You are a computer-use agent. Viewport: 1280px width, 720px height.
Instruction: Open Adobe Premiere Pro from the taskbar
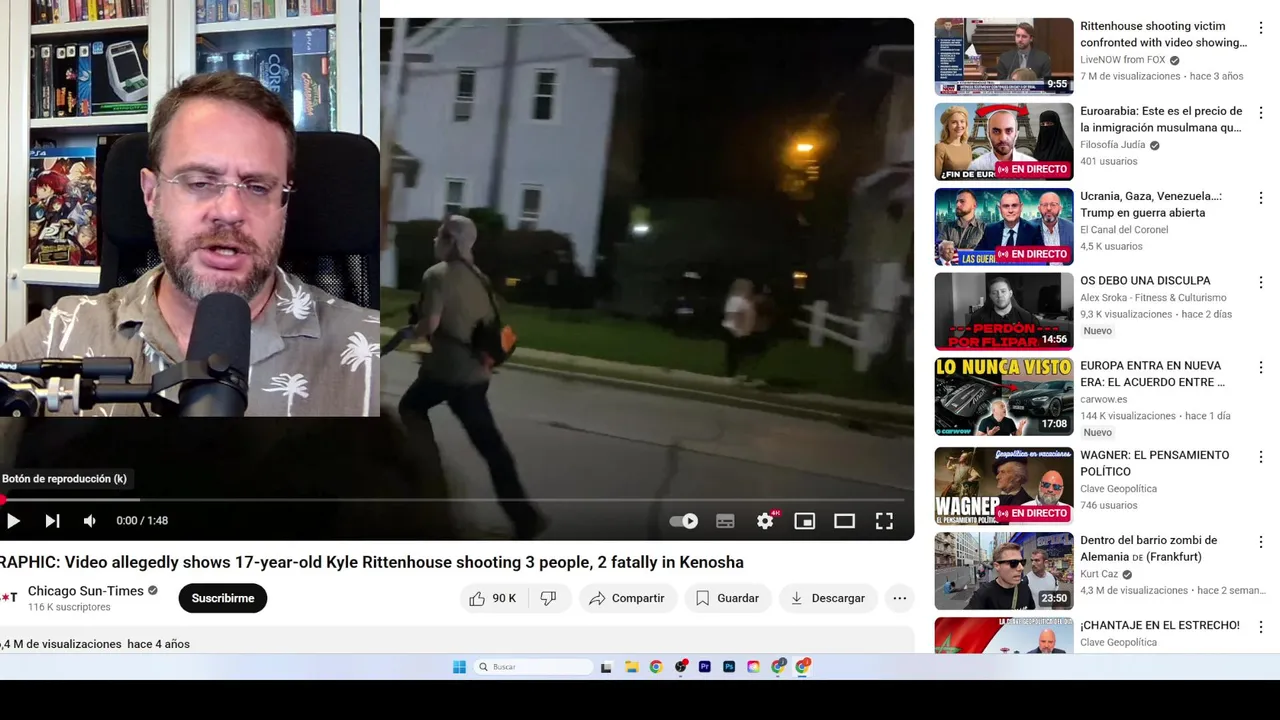pos(705,667)
